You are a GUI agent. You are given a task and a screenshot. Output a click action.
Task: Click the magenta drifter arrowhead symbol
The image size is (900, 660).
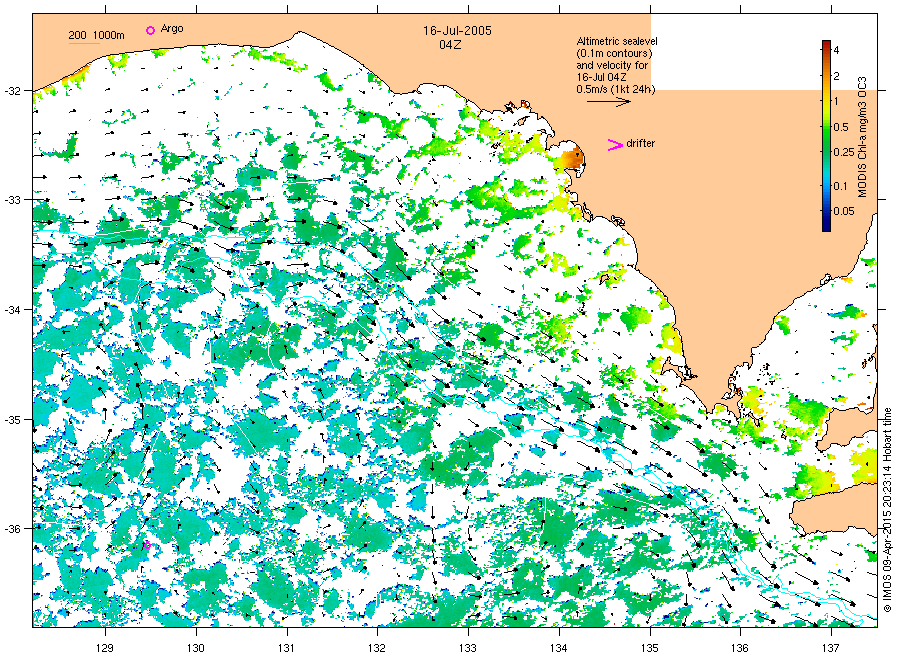pyautogui.click(x=615, y=145)
